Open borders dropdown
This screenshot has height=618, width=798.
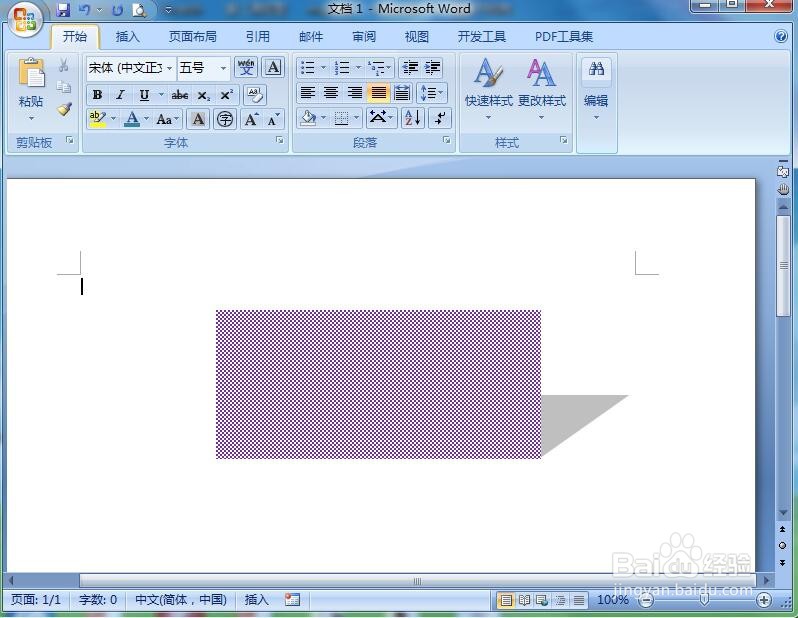[356, 119]
